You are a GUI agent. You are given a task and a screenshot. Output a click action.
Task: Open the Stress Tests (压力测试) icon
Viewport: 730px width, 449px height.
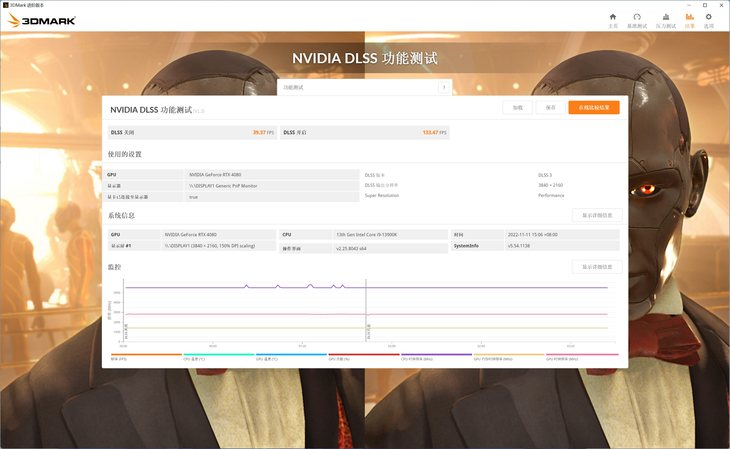[x=666, y=17]
